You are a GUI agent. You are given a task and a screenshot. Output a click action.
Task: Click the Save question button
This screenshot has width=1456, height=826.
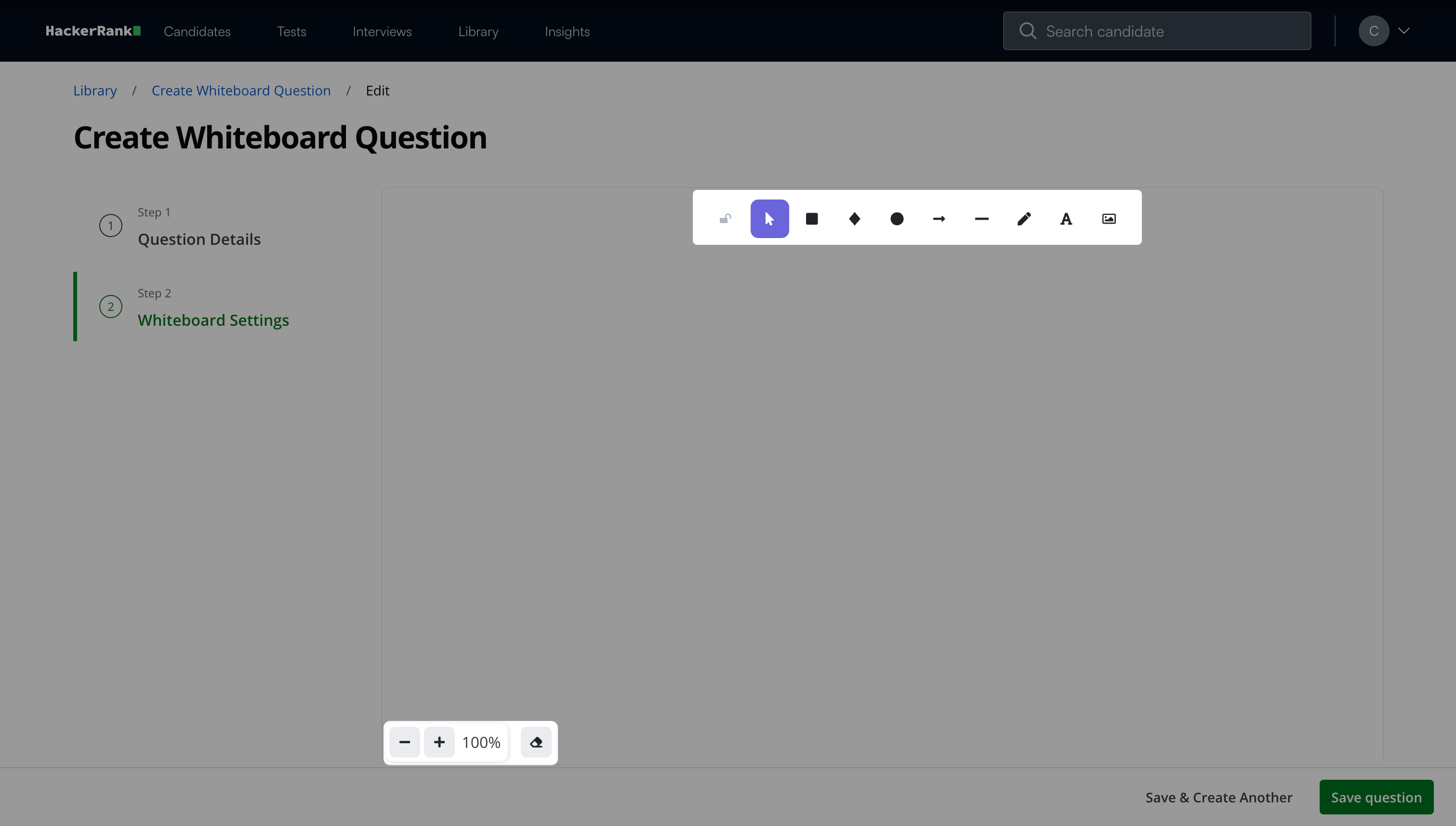(x=1376, y=797)
